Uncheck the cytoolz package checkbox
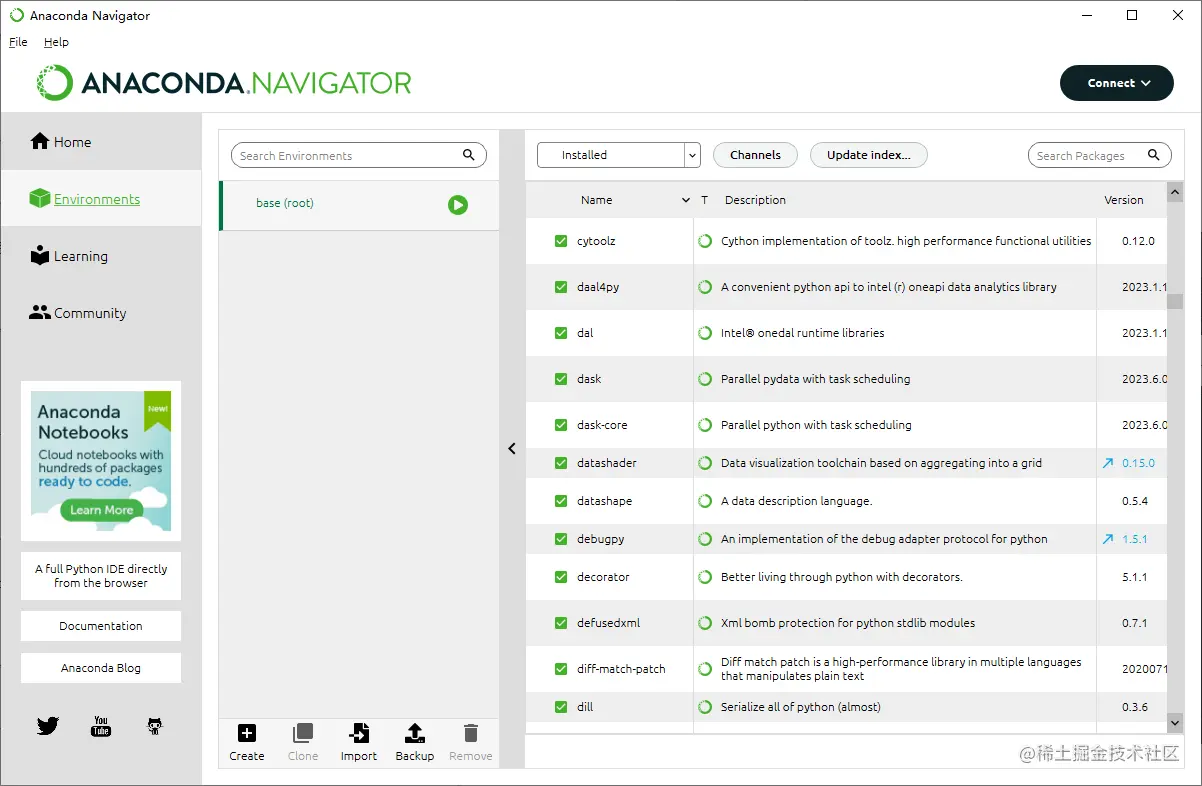 click(x=561, y=241)
